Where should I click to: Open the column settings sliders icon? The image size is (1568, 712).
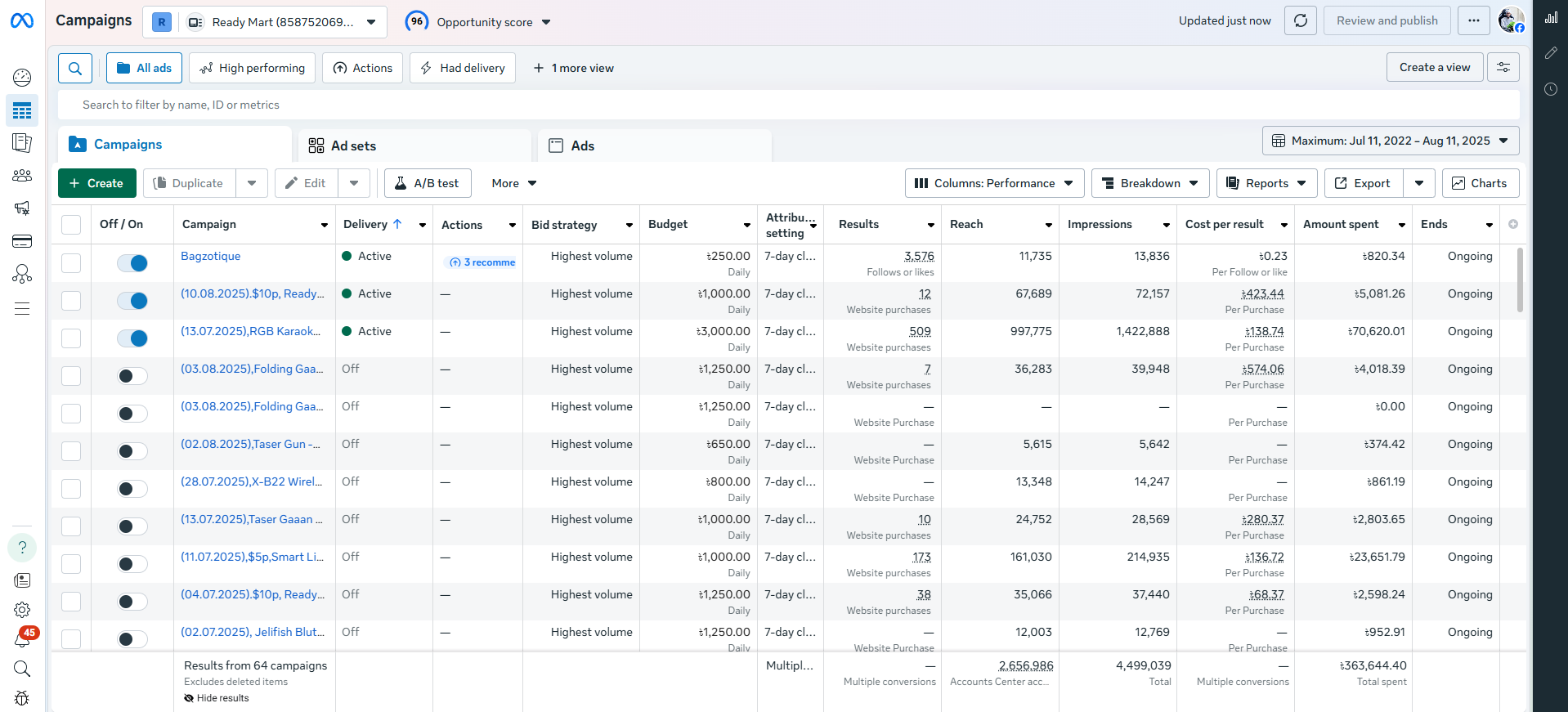coord(1503,68)
